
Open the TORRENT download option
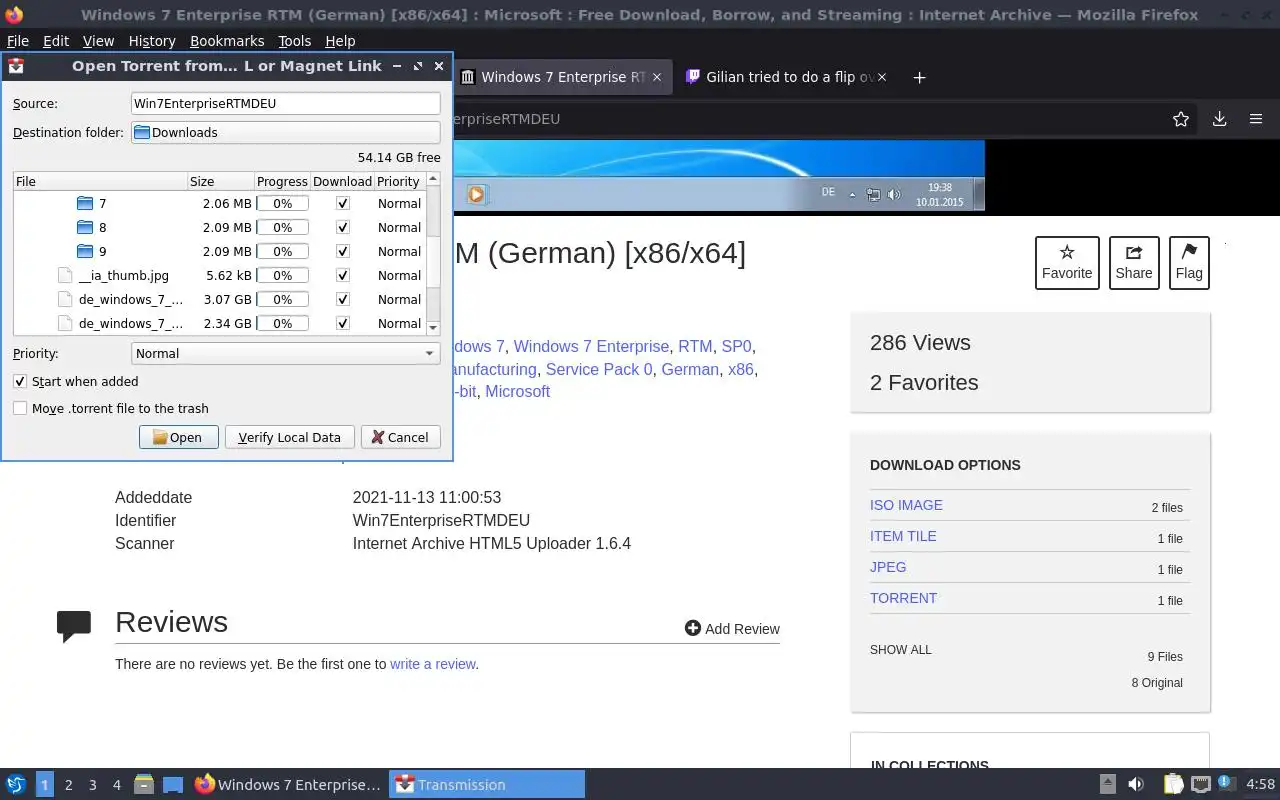(x=903, y=598)
